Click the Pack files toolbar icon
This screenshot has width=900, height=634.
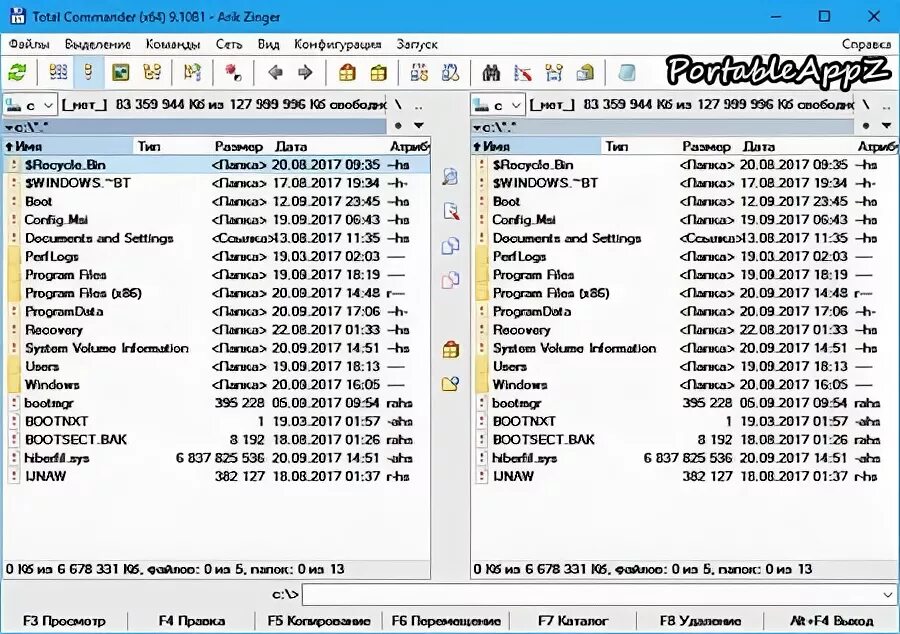[347, 72]
